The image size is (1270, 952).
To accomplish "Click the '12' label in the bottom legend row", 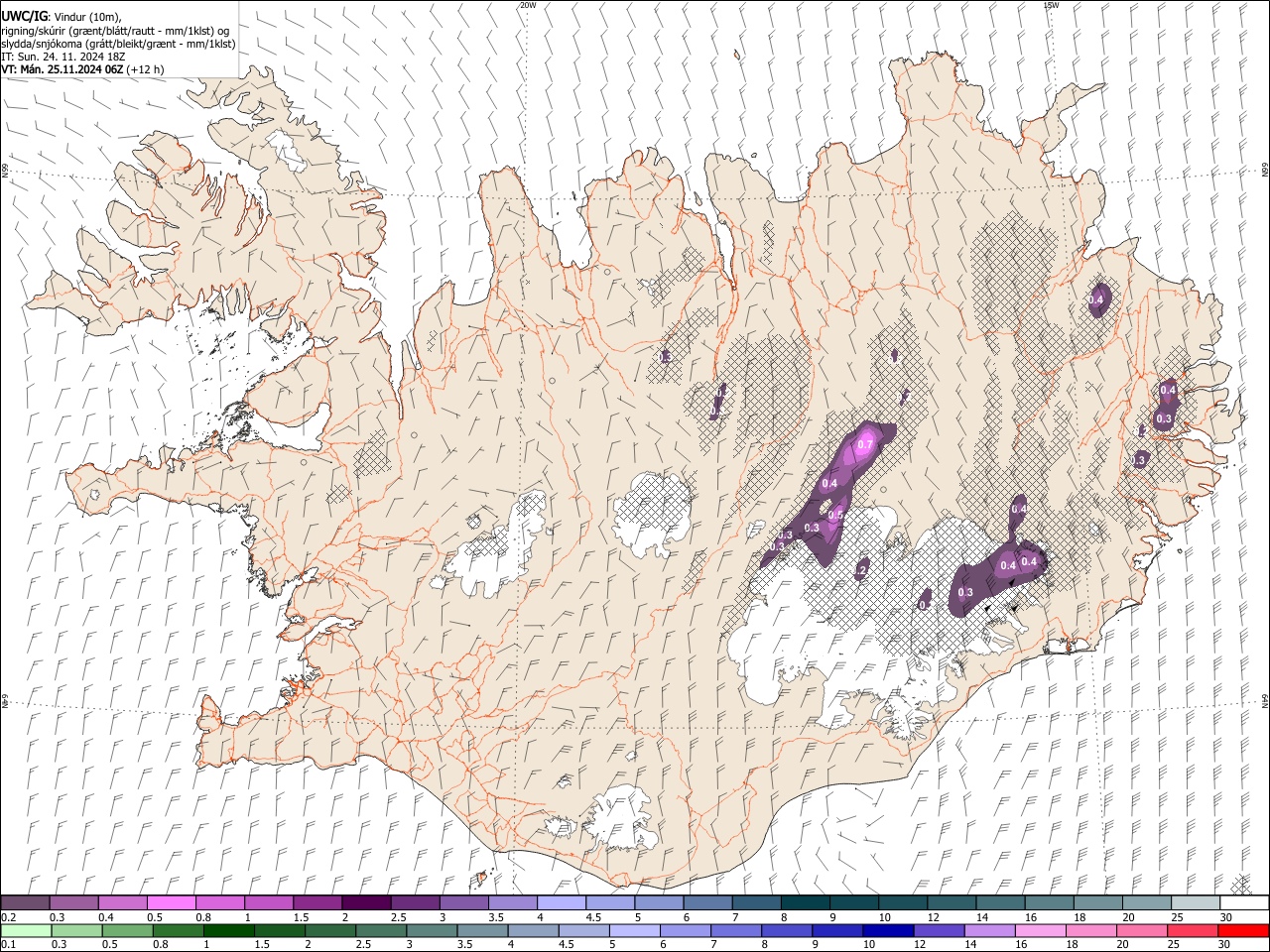I will (x=920, y=944).
